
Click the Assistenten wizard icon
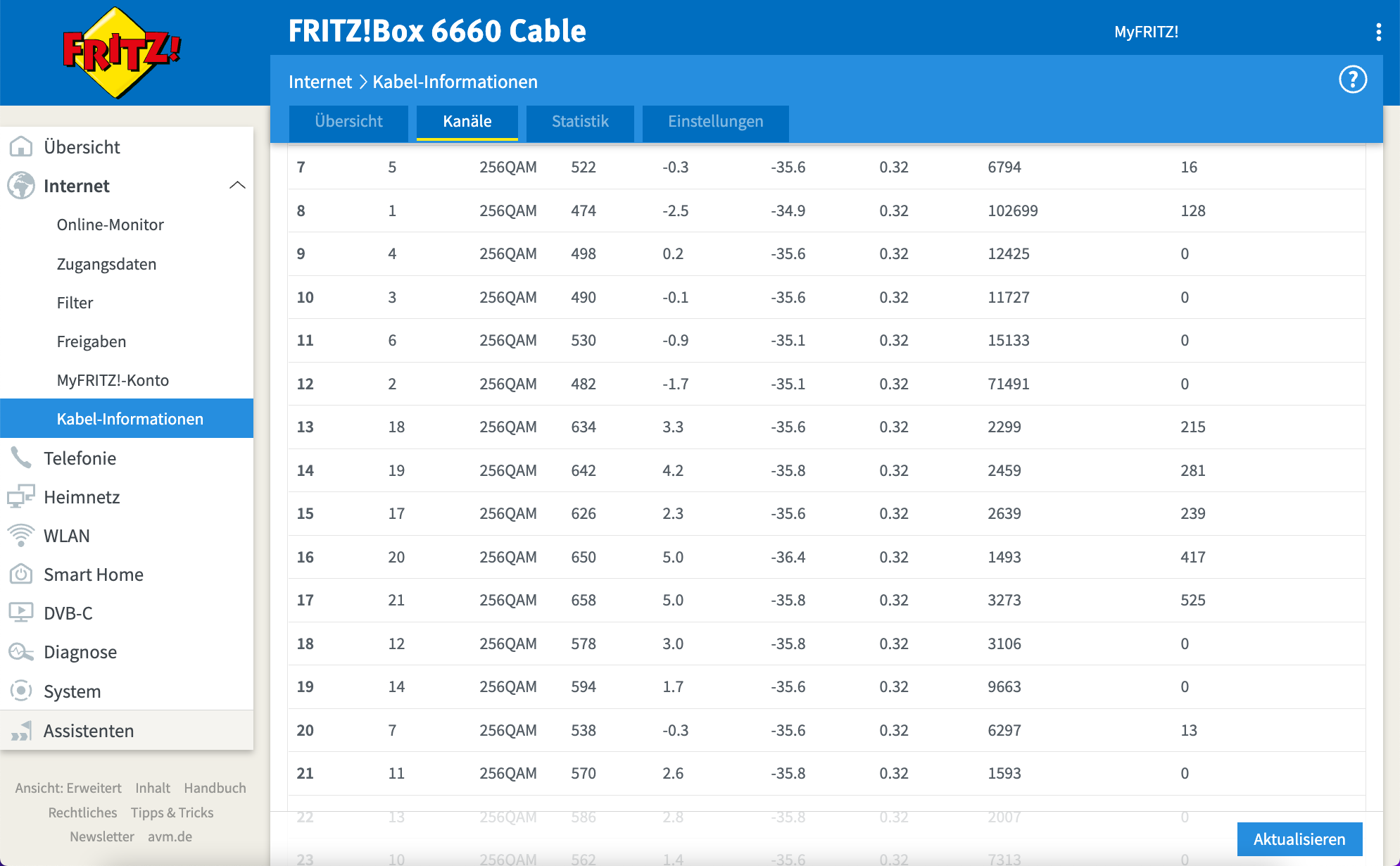coord(21,731)
